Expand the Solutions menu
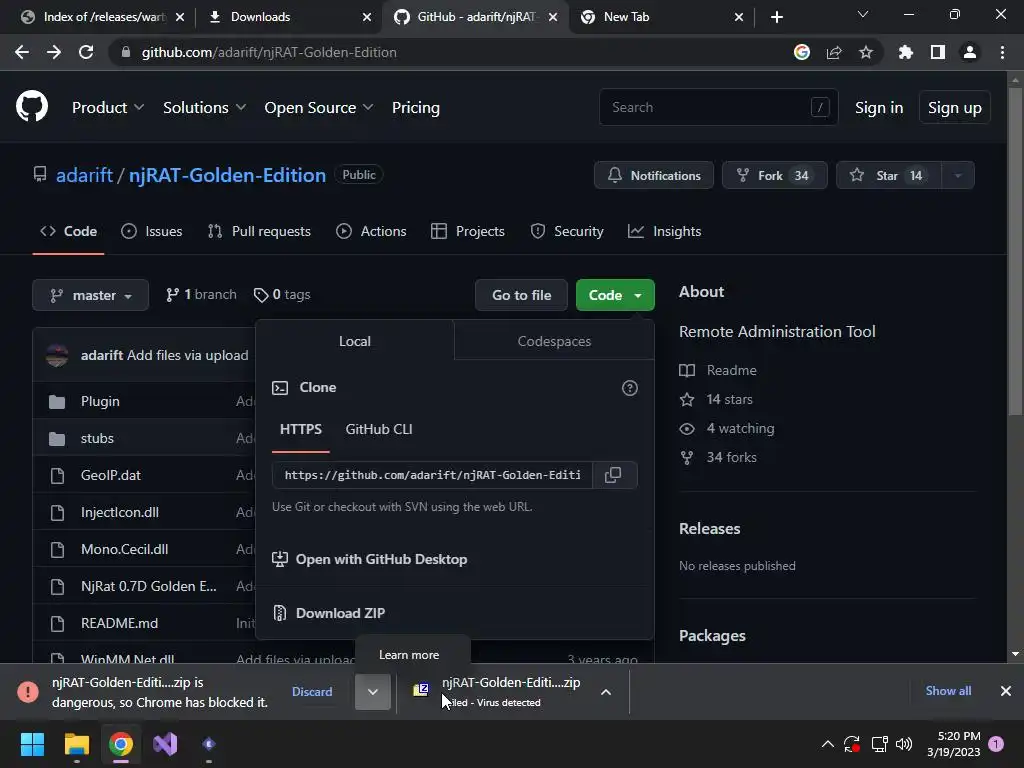 click(x=204, y=108)
